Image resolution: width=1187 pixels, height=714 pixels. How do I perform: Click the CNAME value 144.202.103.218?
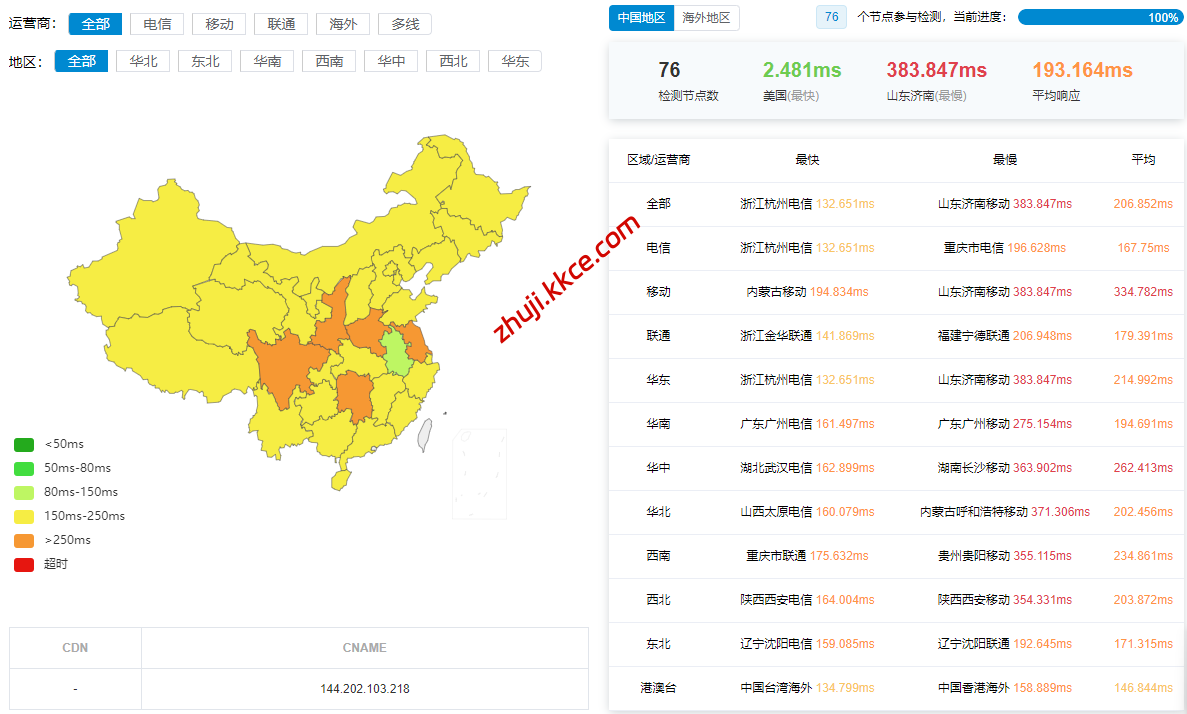click(364, 689)
